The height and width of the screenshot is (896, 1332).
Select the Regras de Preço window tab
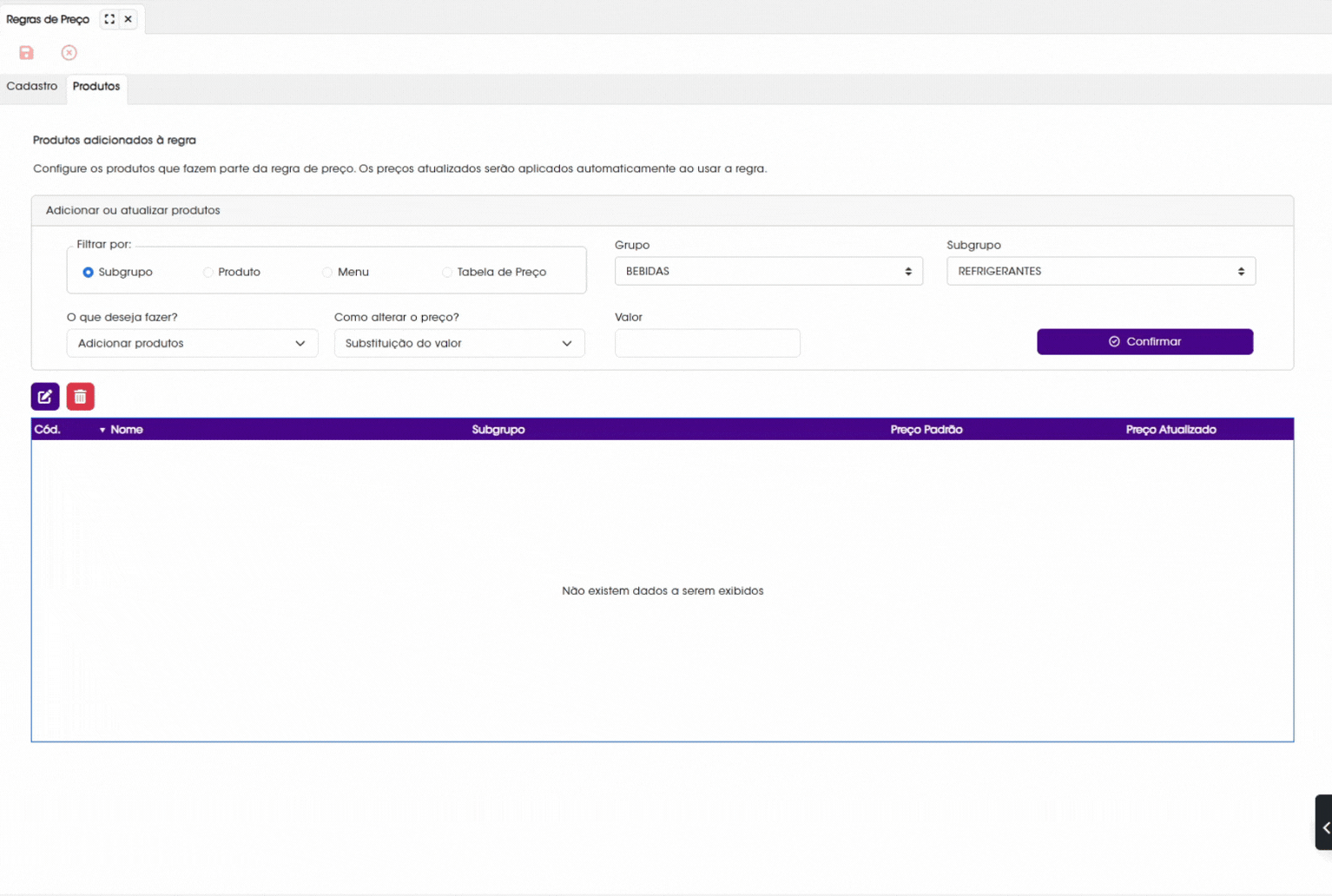click(48, 19)
